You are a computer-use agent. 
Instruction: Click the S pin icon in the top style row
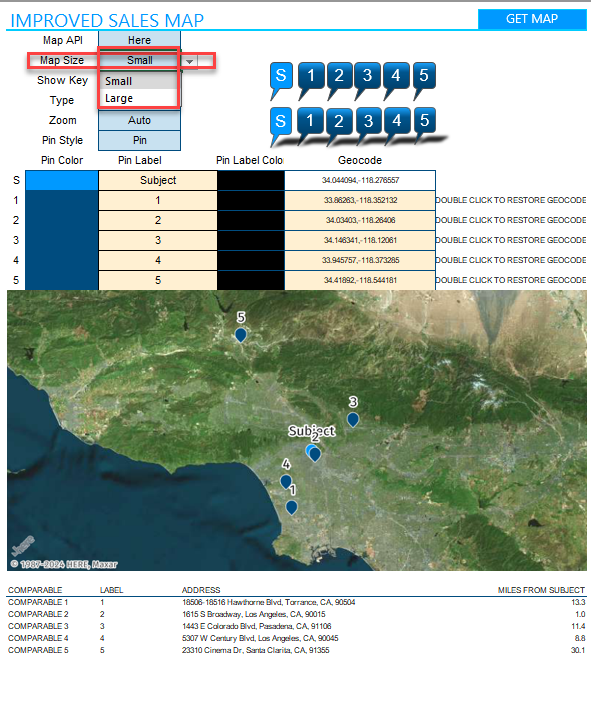click(281, 77)
